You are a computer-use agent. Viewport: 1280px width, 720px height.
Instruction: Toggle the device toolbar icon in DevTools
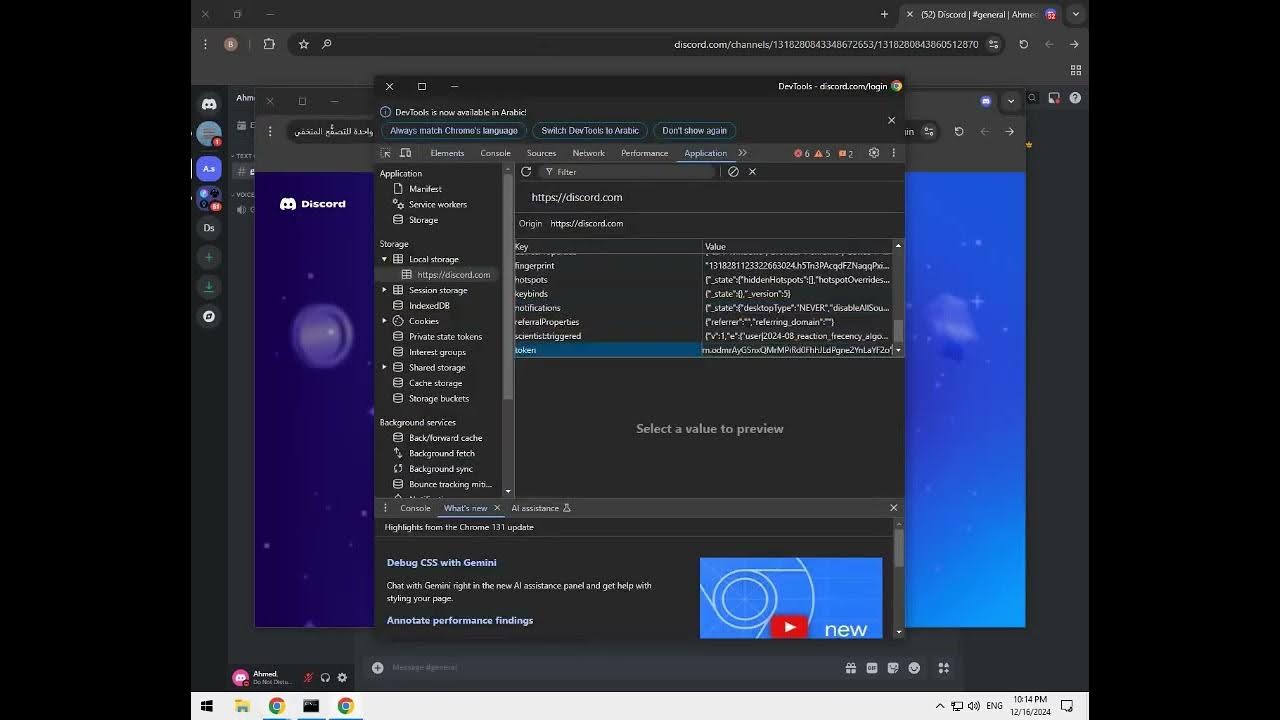click(x=406, y=153)
